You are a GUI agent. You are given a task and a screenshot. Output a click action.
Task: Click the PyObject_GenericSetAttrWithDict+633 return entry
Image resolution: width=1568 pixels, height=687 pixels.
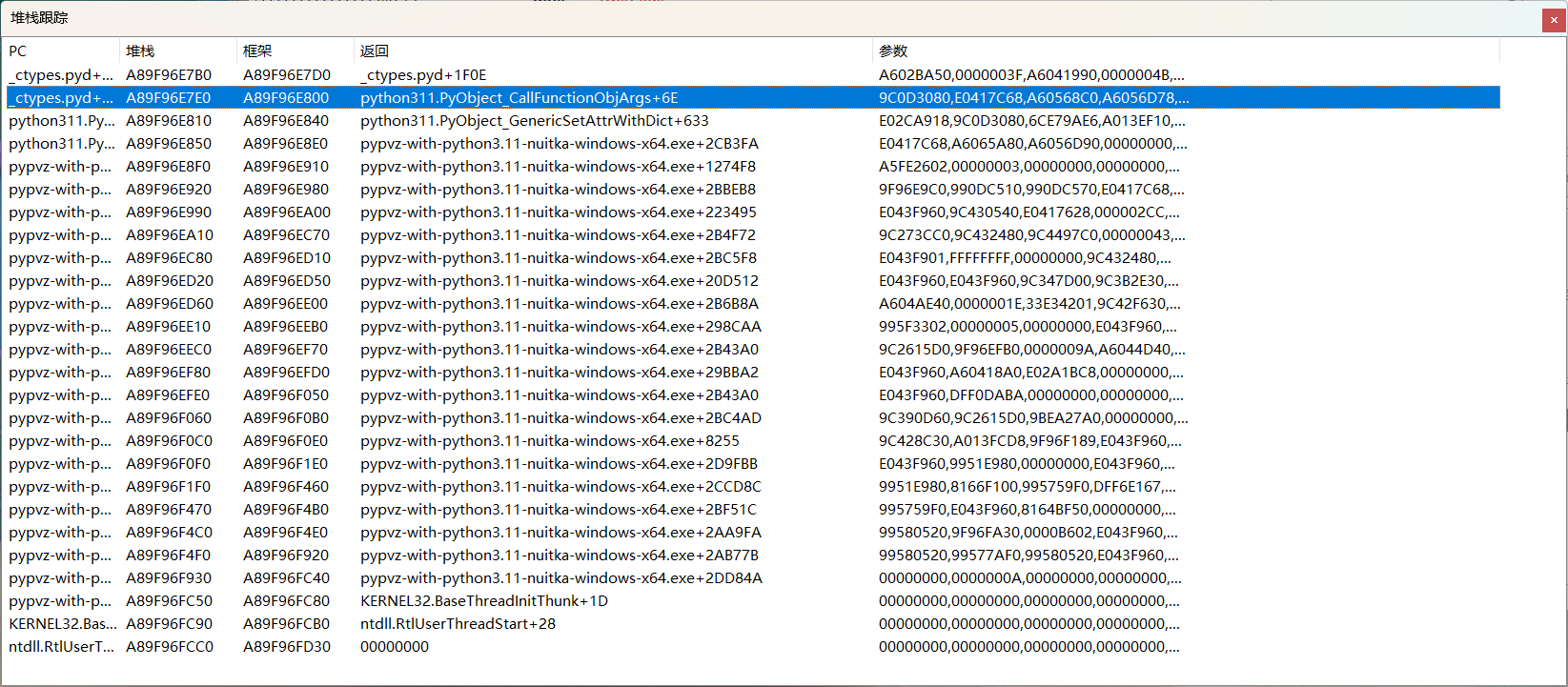pyautogui.click(x=534, y=121)
